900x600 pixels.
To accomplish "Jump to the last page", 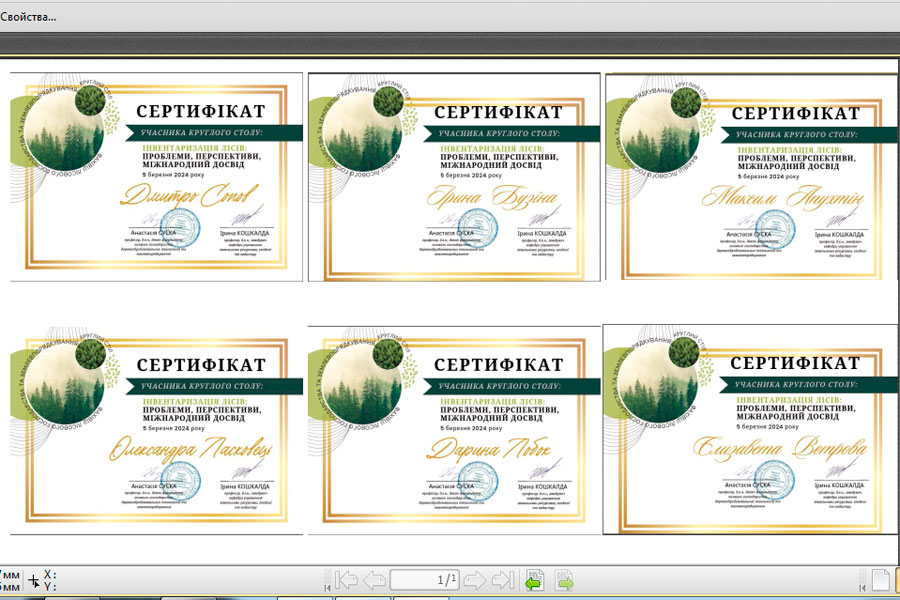I will [x=503, y=580].
